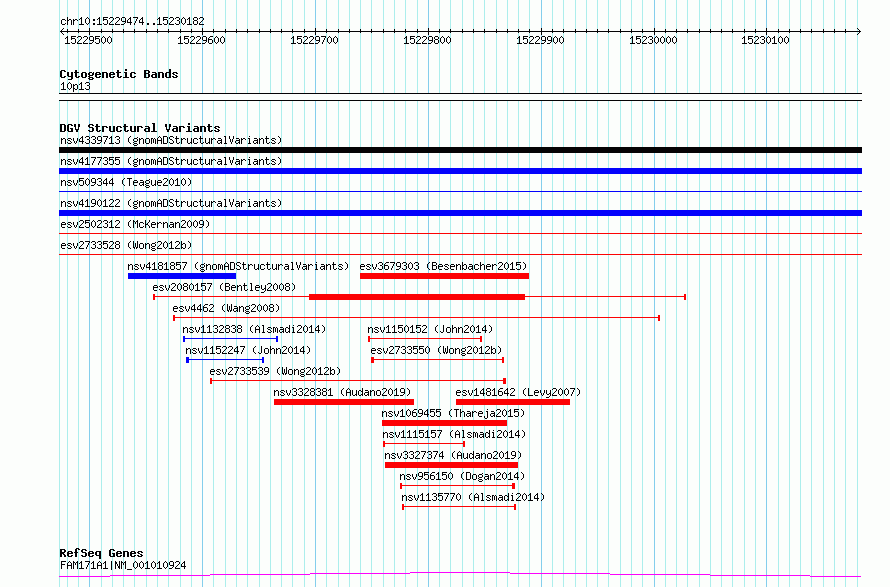Select the 10p13 cytogenetic band label
The image size is (890, 587).
(75, 87)
